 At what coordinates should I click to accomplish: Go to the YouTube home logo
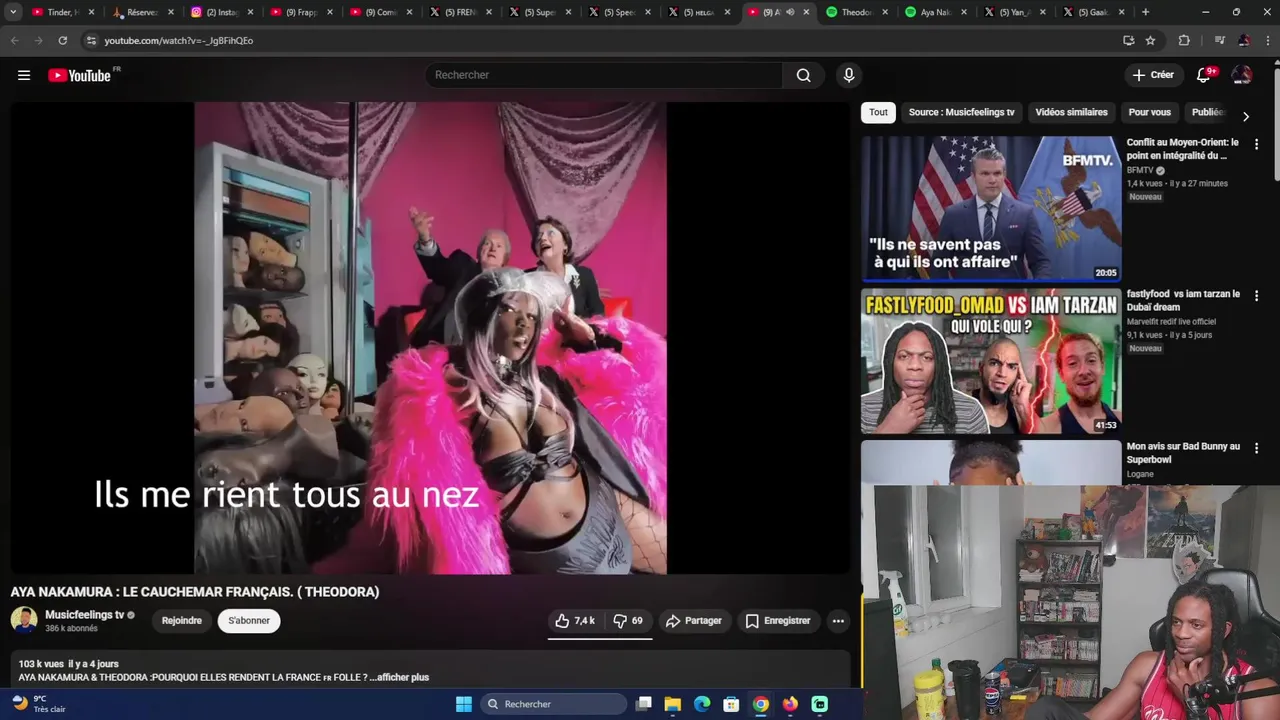click(x=79, y=75)
